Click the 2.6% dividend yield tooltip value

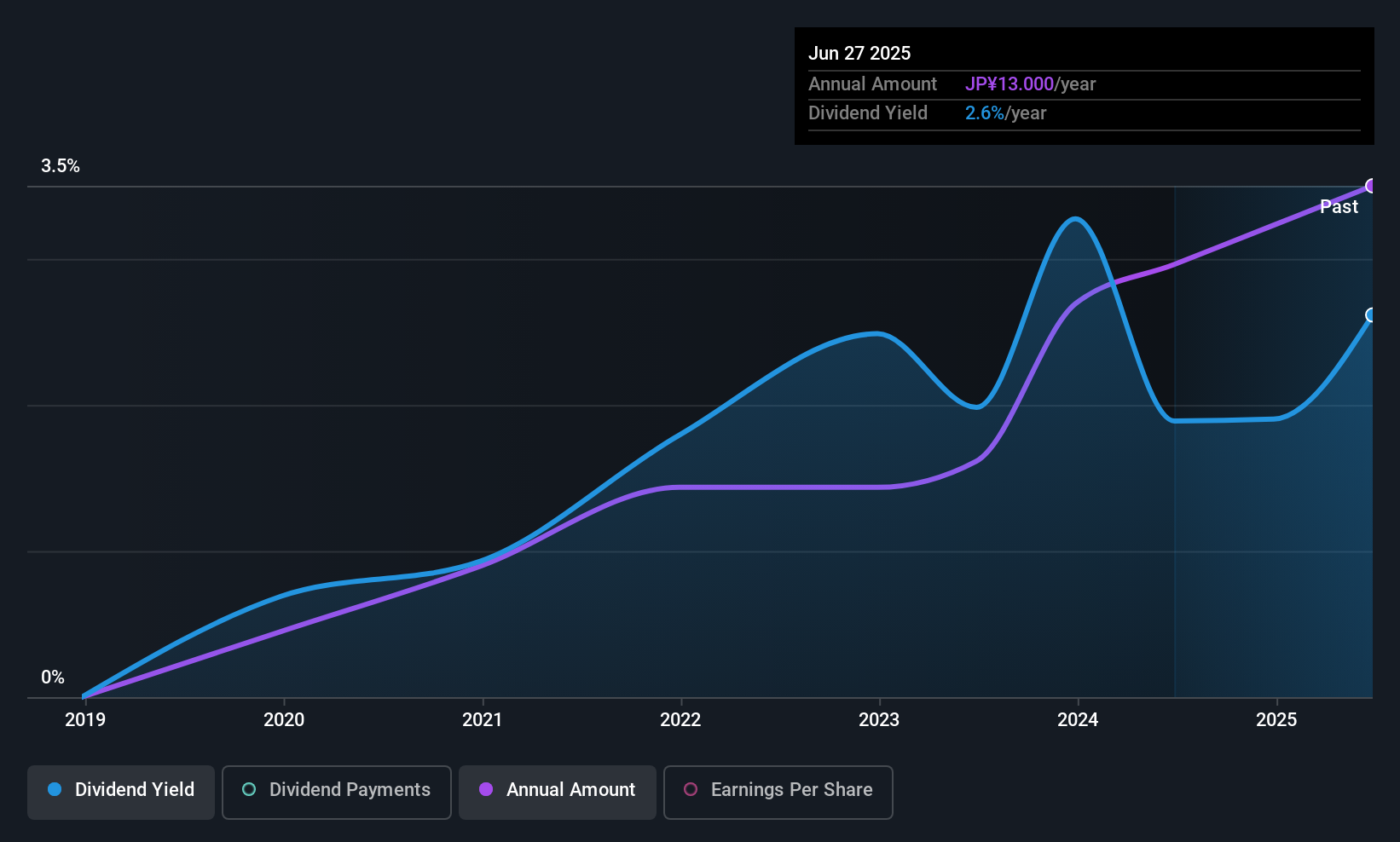point(985,113)
